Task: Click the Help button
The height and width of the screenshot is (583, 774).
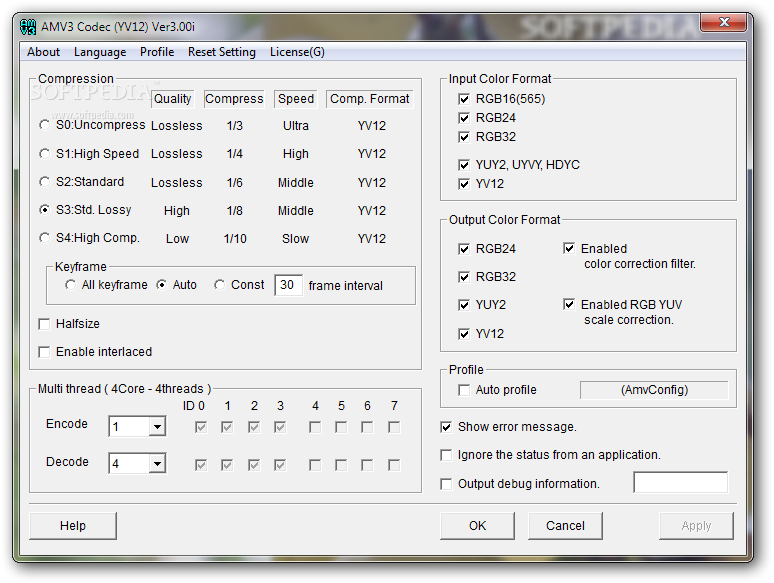Action: [73, 526]
